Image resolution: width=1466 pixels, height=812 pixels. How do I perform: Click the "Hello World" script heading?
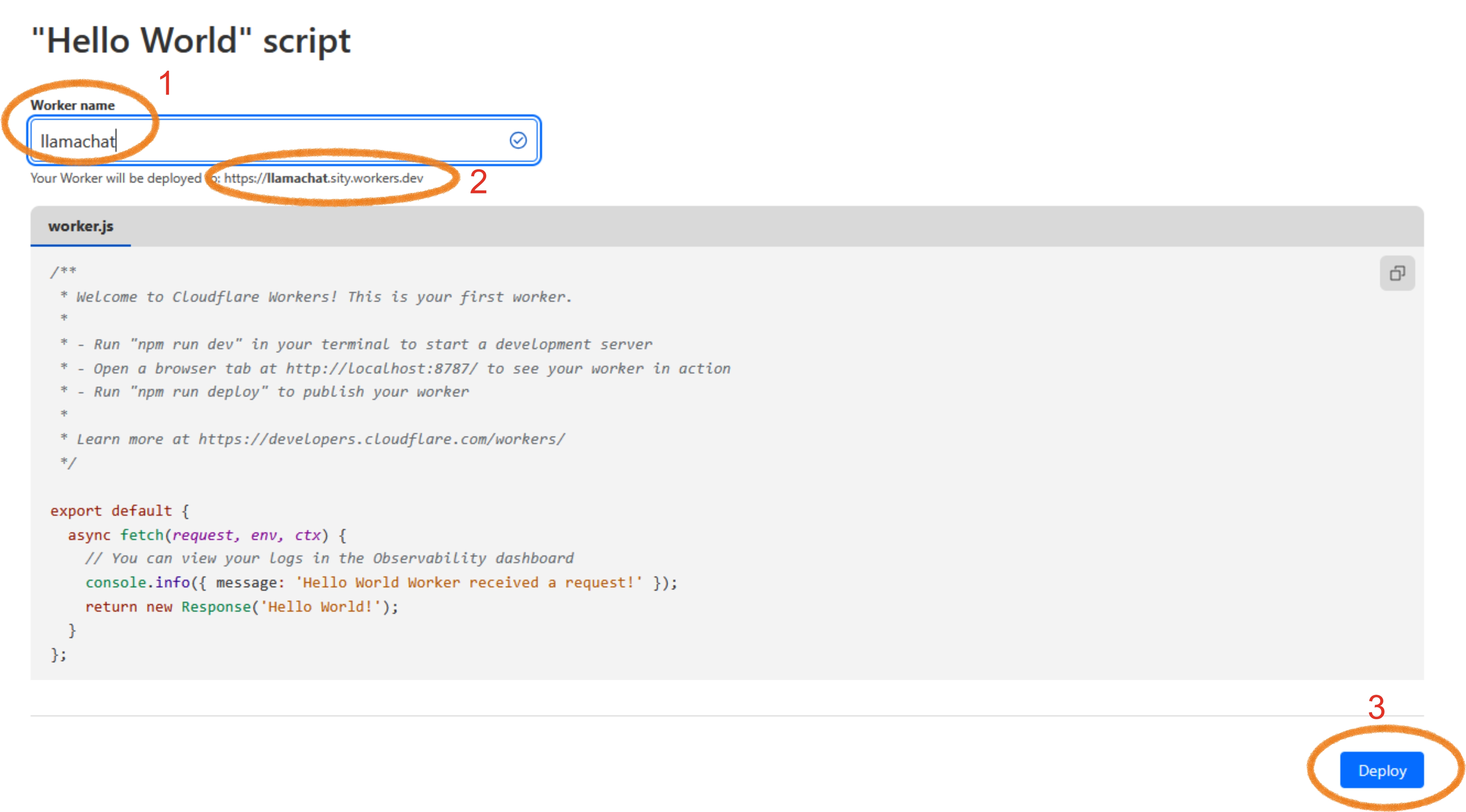pos(191,40)
